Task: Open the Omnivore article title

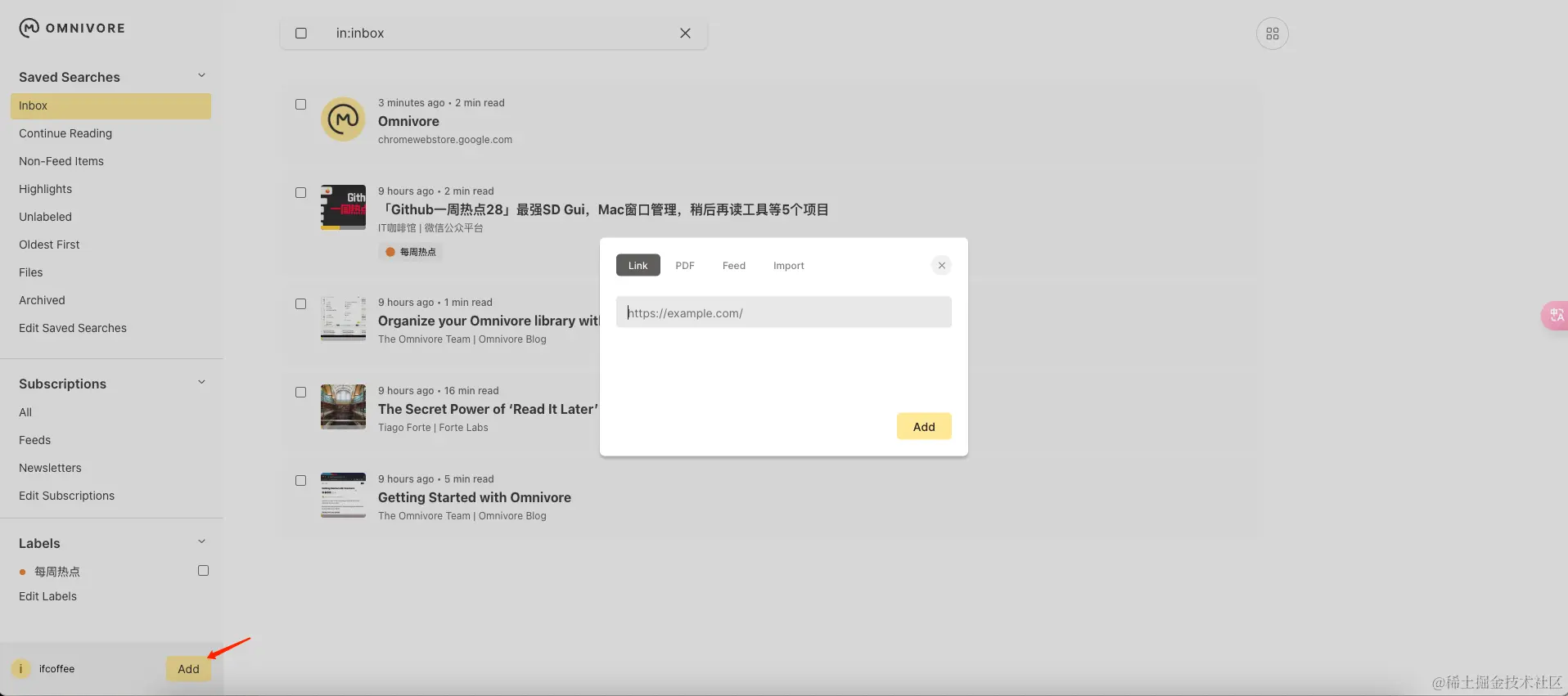Action: 408,121
